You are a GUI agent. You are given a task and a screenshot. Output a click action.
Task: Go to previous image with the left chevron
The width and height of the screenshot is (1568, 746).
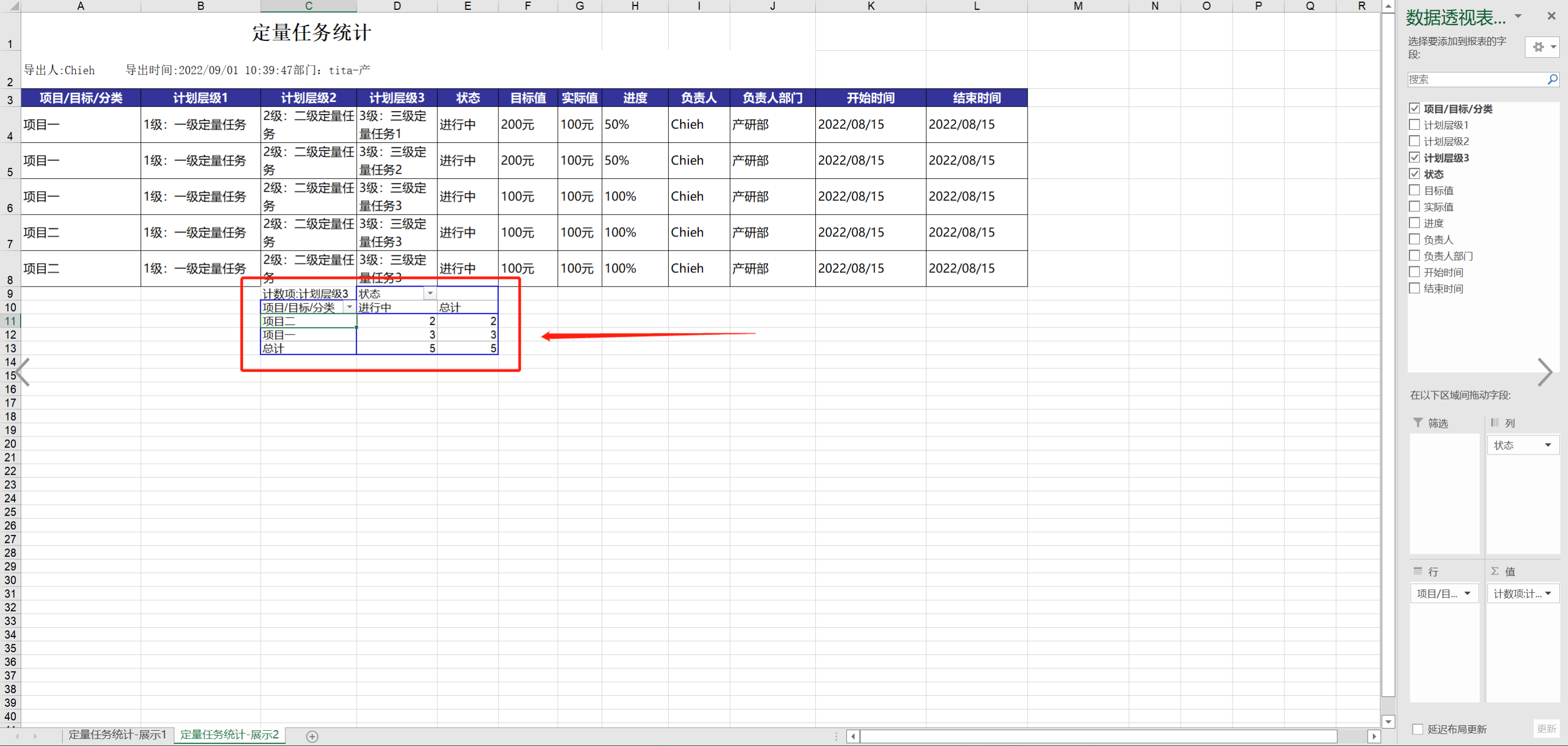pyautogui.click(x=22, y=373)
